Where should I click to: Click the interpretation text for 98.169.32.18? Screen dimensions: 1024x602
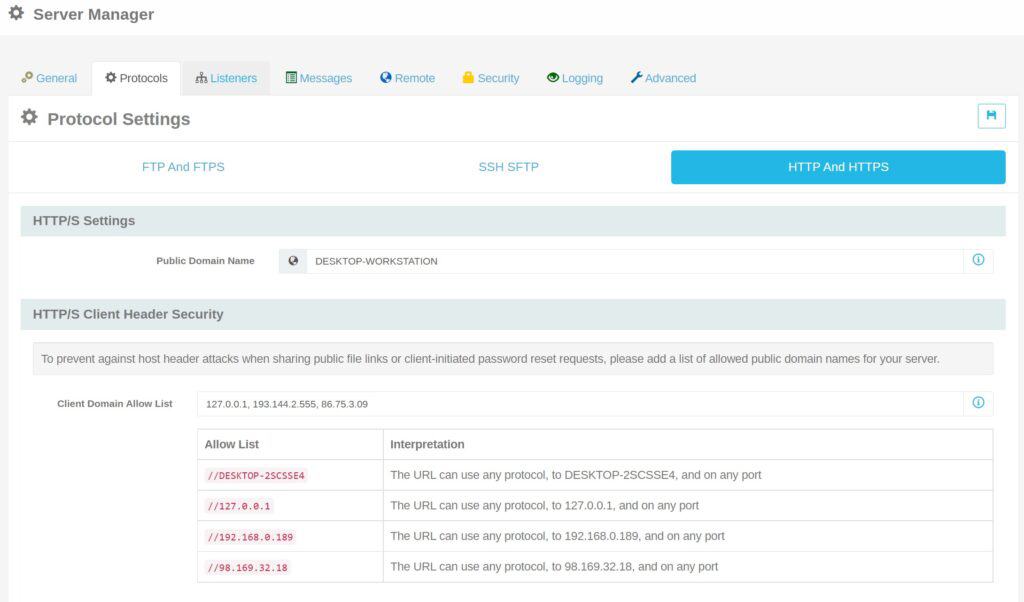pos(554,567)
